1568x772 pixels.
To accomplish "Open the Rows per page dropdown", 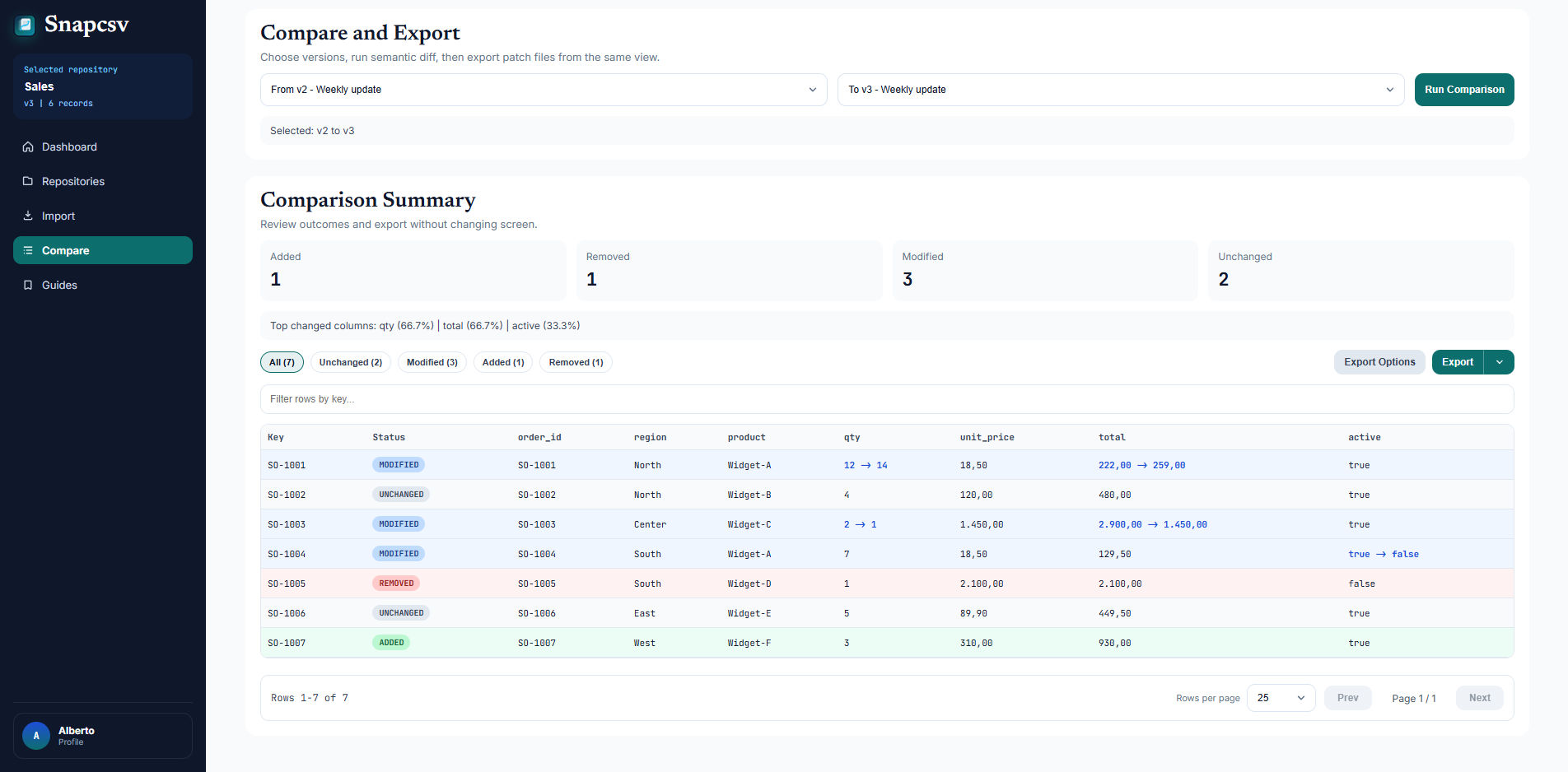I will tap(1281, 698).
